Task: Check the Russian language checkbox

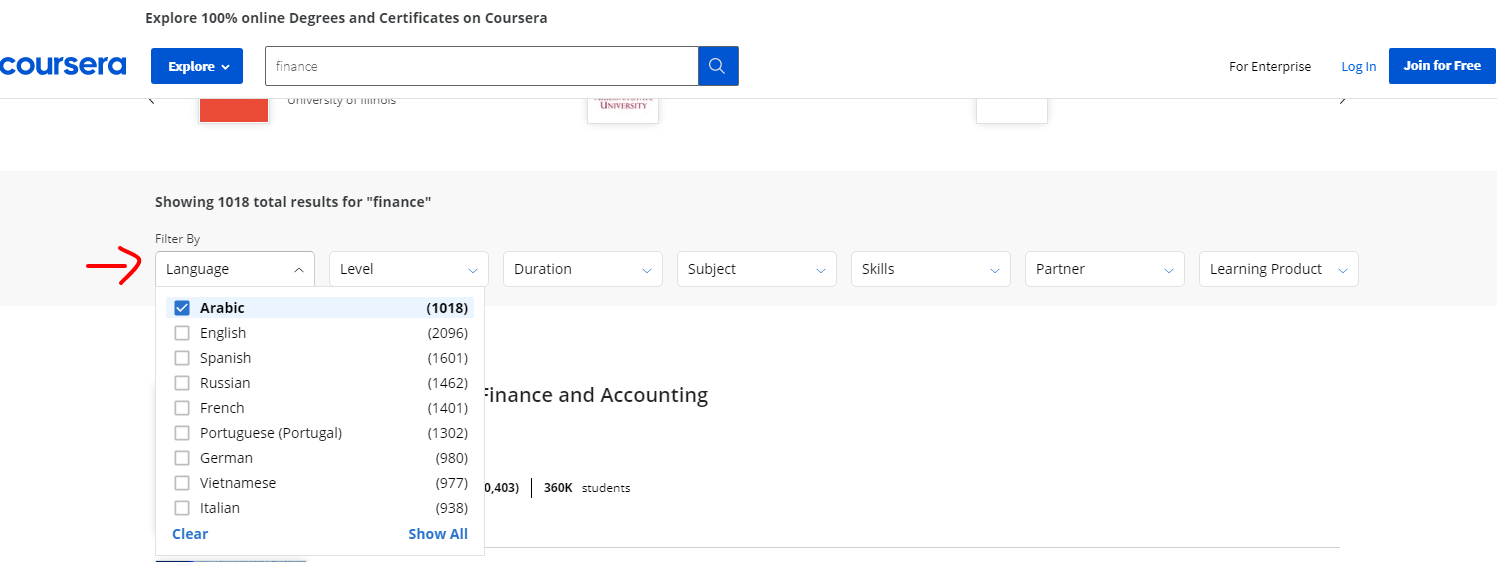Action: tap(182, 383)
